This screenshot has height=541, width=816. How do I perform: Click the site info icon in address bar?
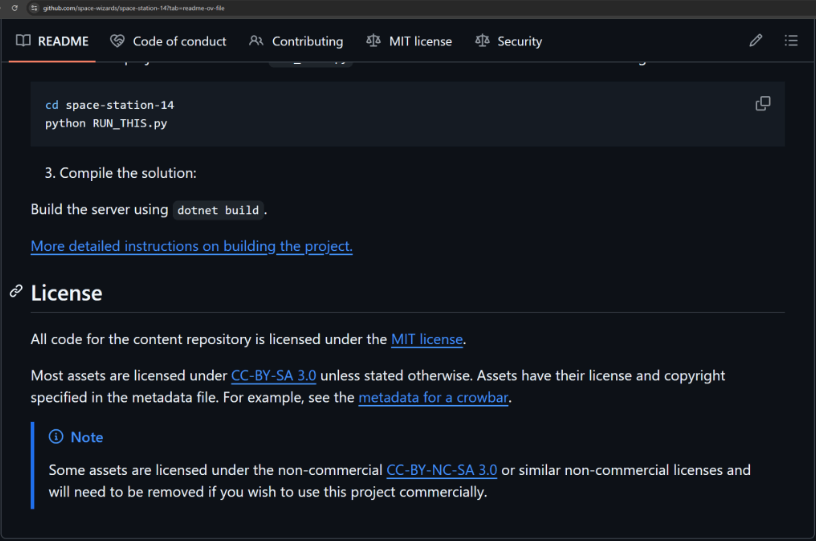click(34, 8)
